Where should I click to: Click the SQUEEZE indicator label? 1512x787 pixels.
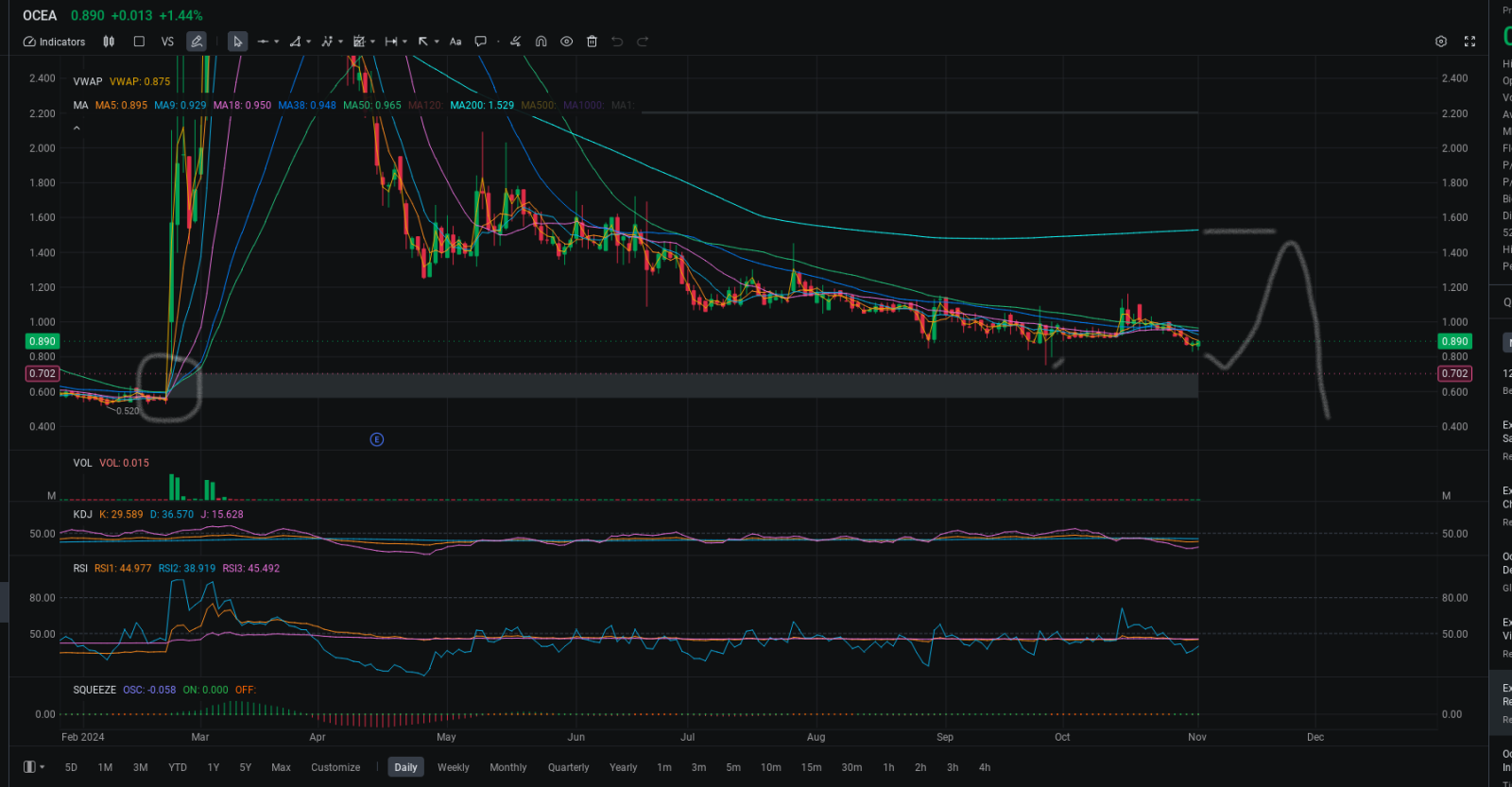point(94,690)
